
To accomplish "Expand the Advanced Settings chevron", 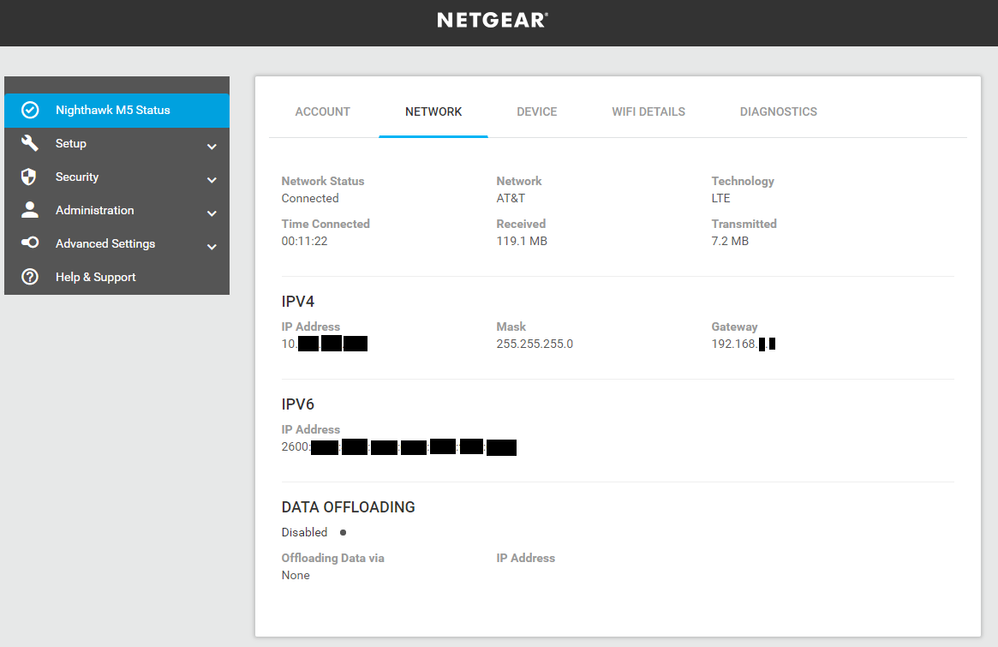I will point(212,247).
